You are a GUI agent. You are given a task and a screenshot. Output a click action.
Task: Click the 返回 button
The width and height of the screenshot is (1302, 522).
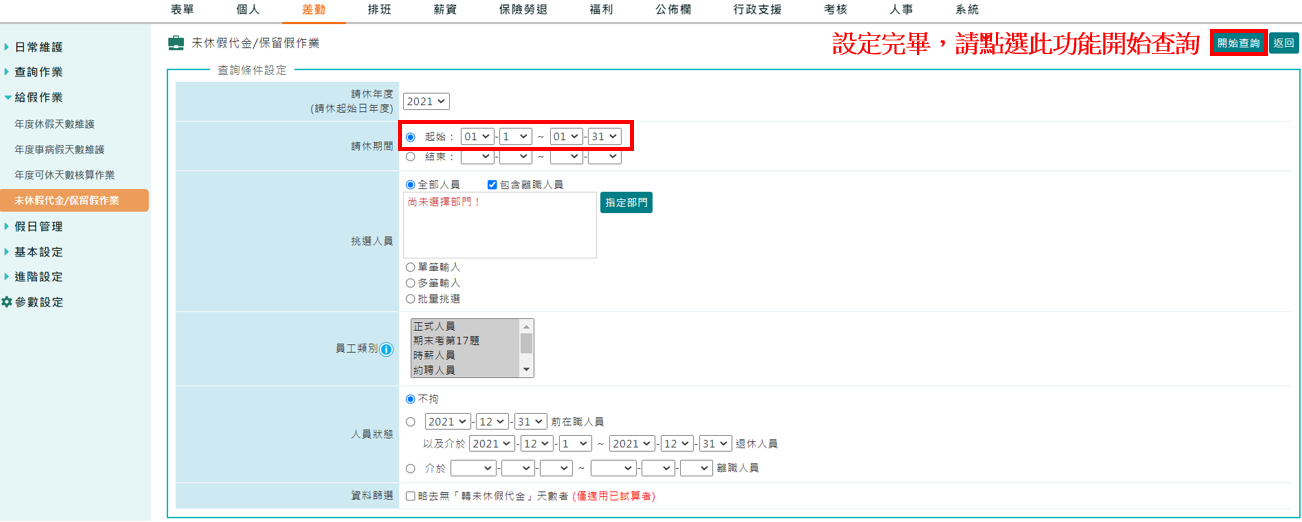1283,43
